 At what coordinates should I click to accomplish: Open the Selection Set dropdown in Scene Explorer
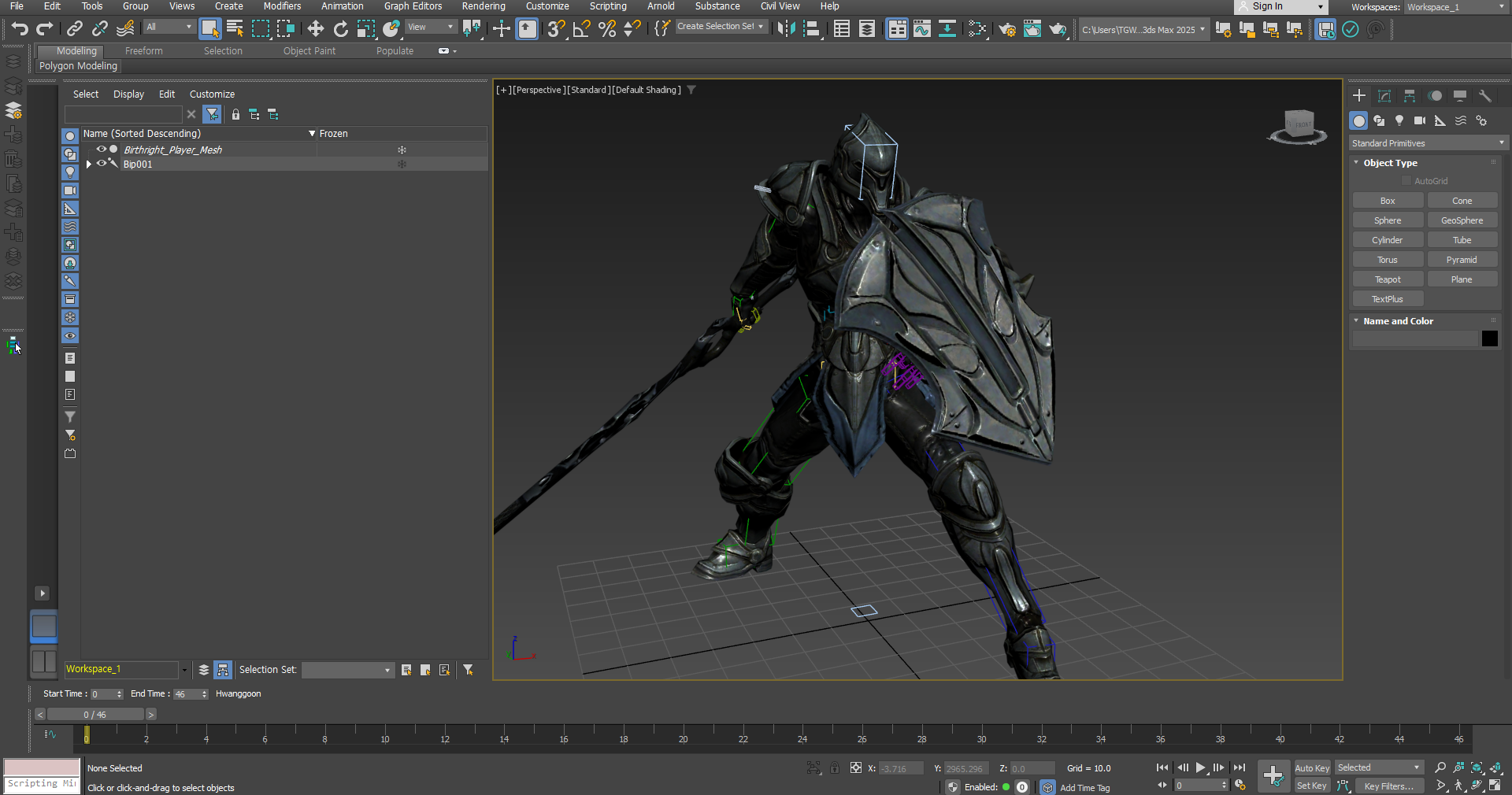tap(347, 670)
